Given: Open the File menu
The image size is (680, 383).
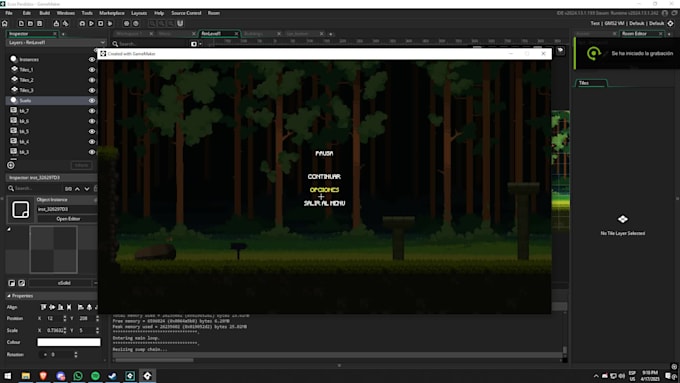Looking at the screenshot, I should click(x=9, y=13).
